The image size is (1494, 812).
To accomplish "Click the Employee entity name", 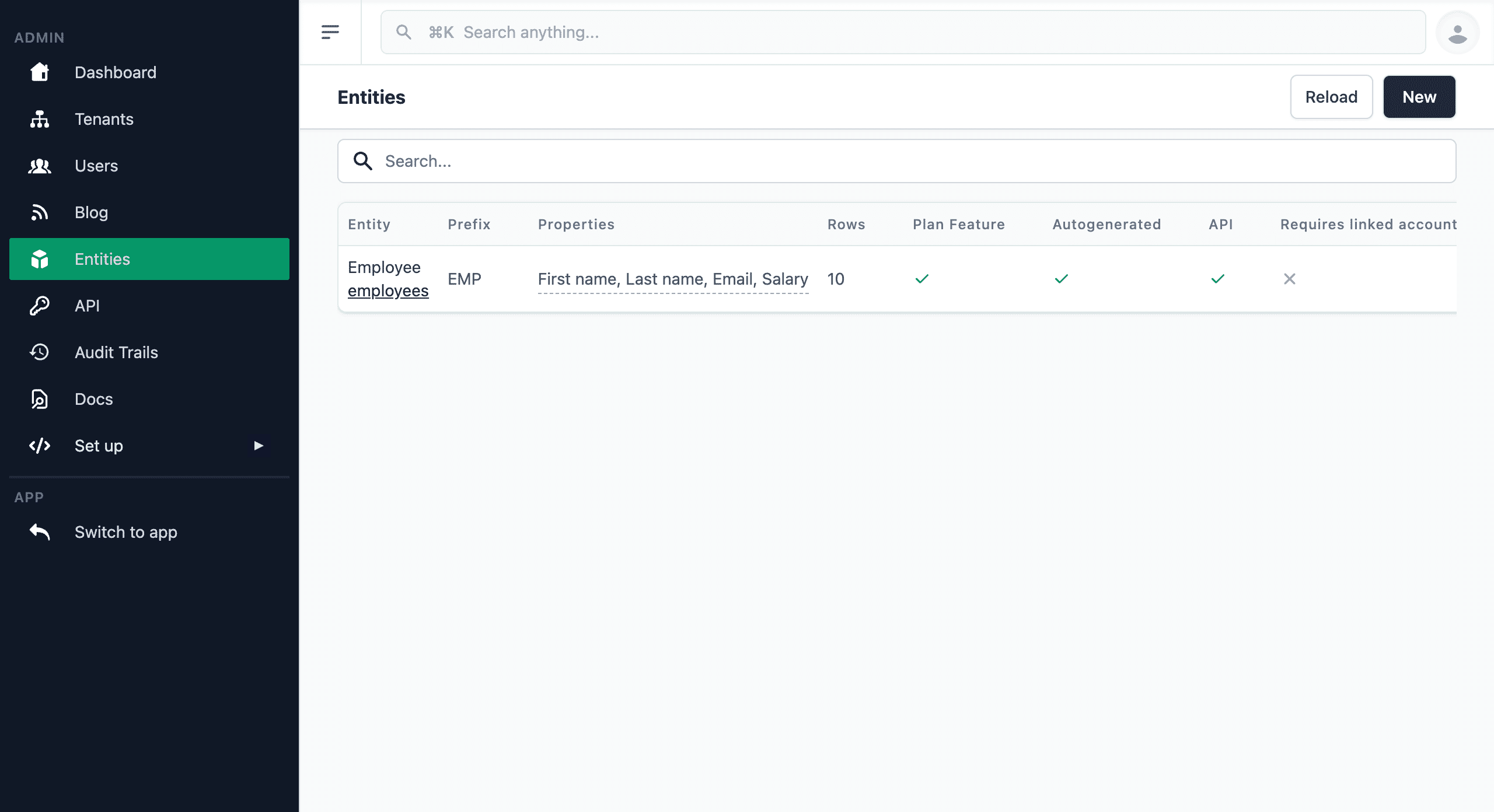I will coord(384,267).
